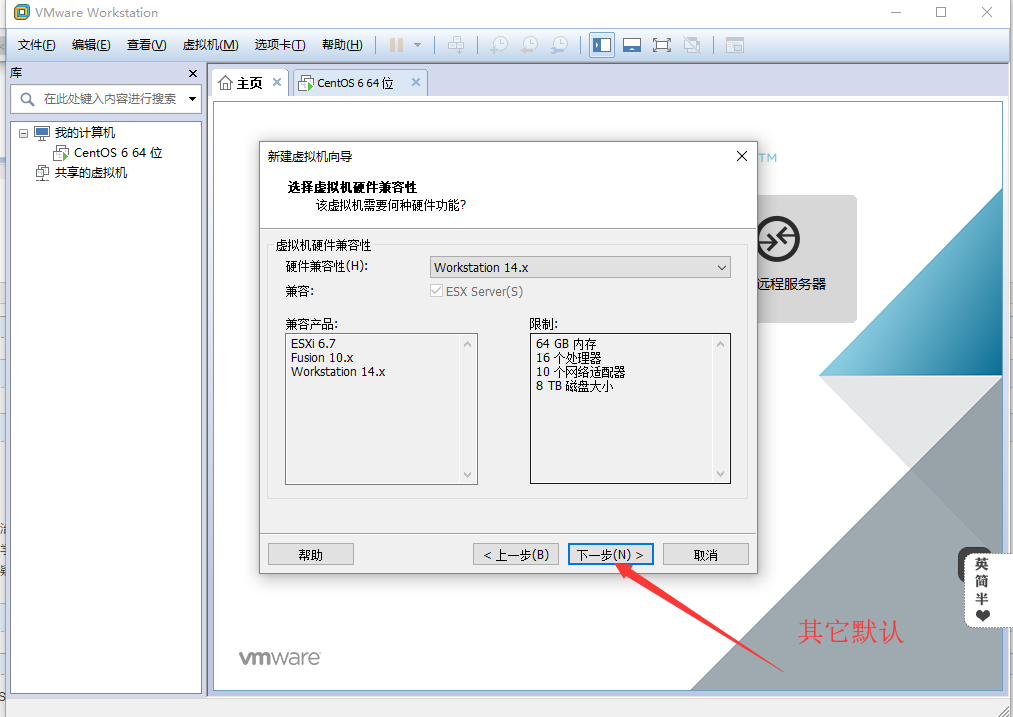Open the 帮助(H) menu
Image resolution: width=1013 pixels, height=717 pixels.
tap(342, 45)
